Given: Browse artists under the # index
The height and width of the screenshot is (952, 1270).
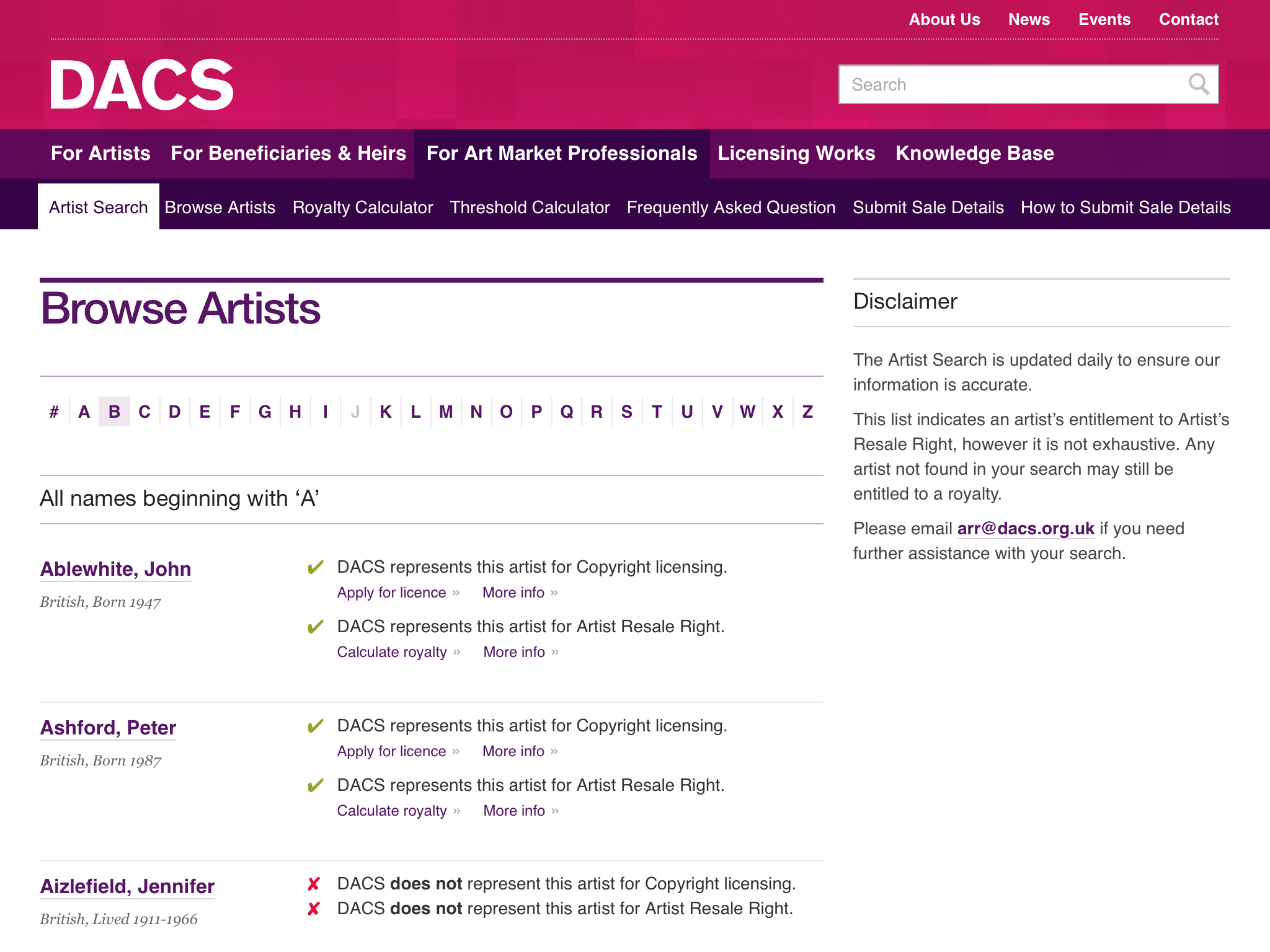Looking at the screenshot, I should 54,412.
